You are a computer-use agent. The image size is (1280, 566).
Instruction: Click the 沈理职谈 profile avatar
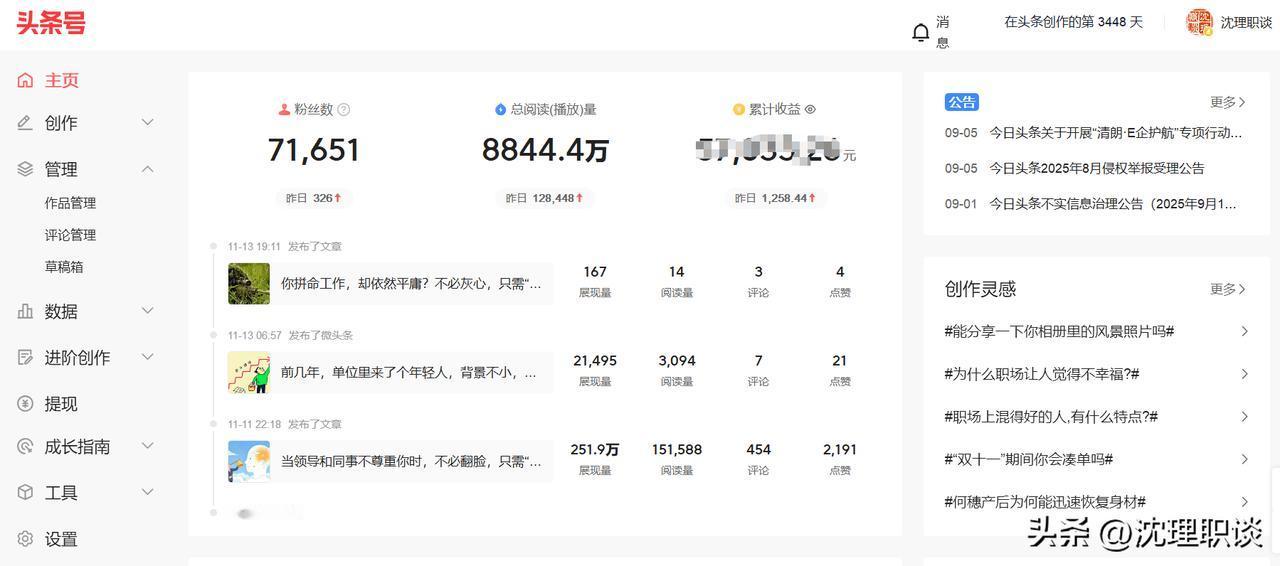click(1199, 22)
